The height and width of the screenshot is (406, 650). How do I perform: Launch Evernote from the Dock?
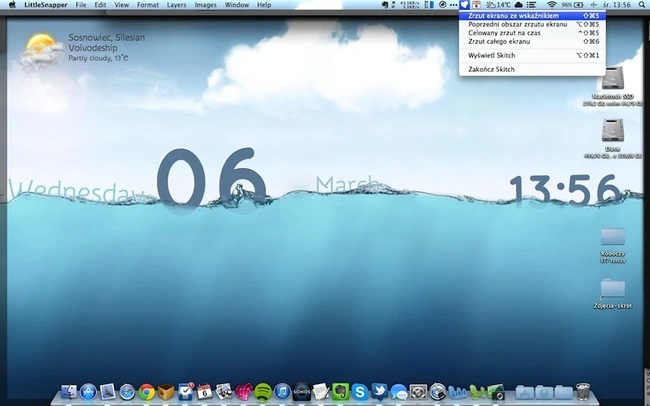click(340, 391)
